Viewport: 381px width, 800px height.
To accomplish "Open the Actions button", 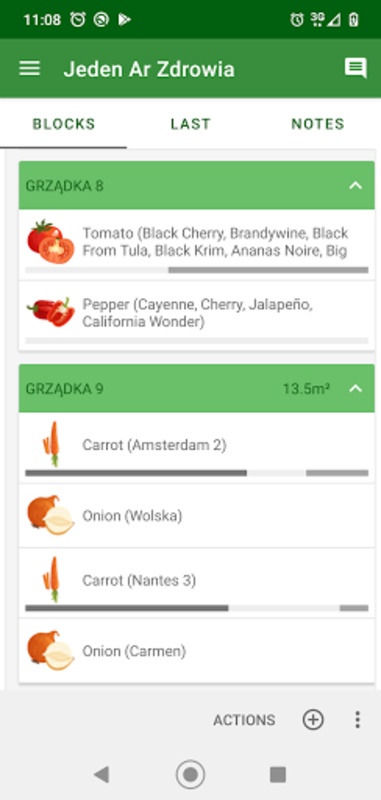I will 244,720.
